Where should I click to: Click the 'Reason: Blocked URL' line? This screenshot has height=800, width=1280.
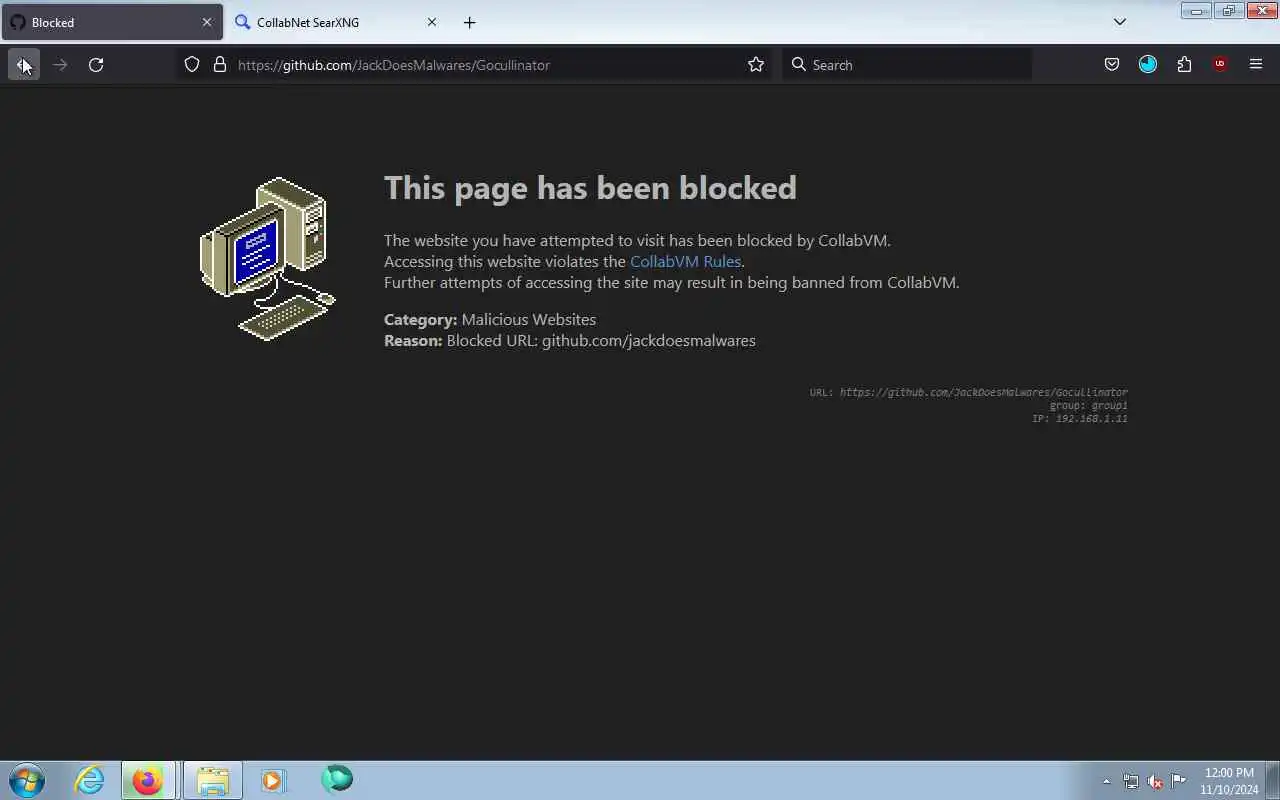pyautogui.click(x=570, y=341)
